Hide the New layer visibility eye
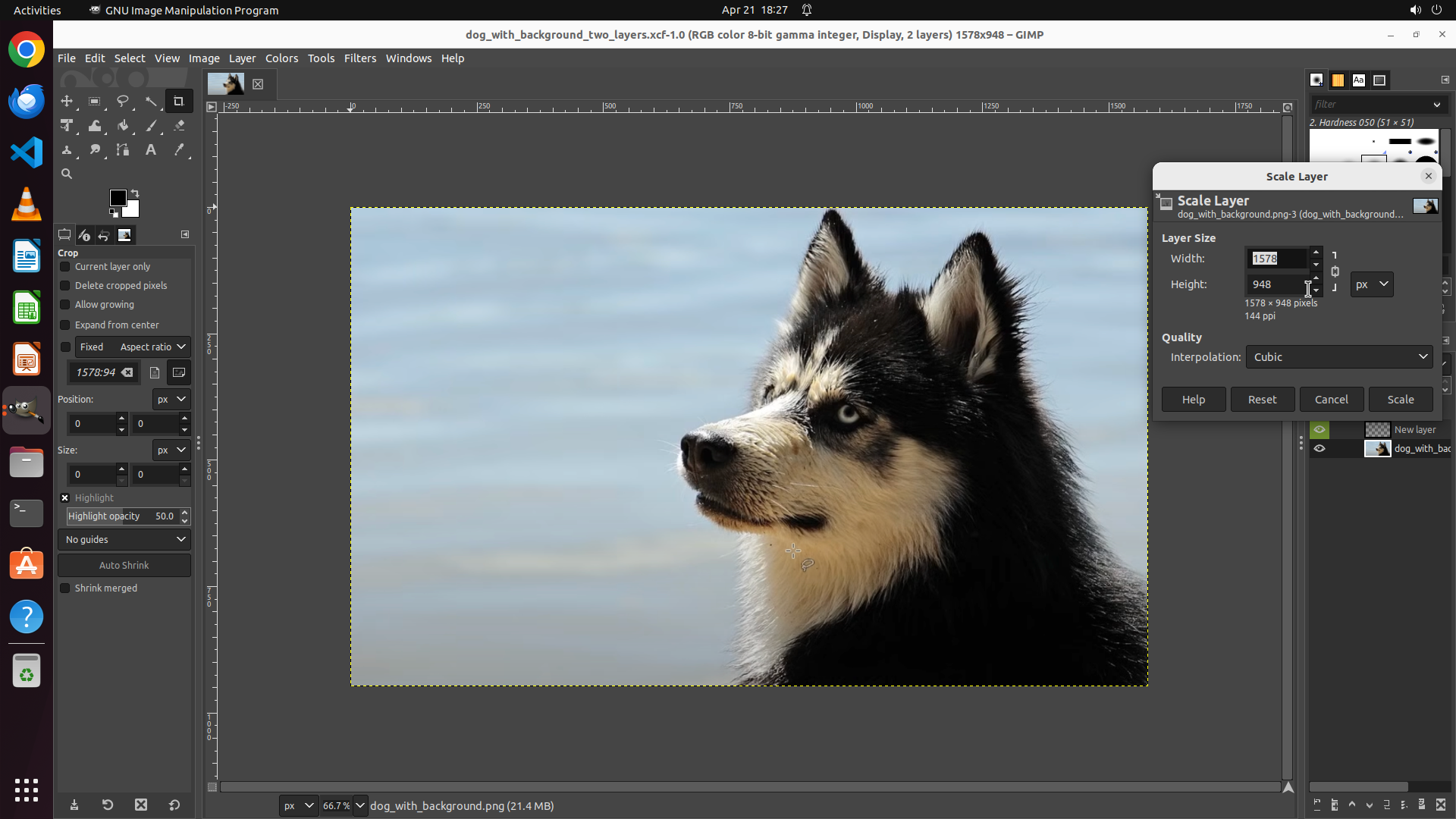 click(1319, 430)
